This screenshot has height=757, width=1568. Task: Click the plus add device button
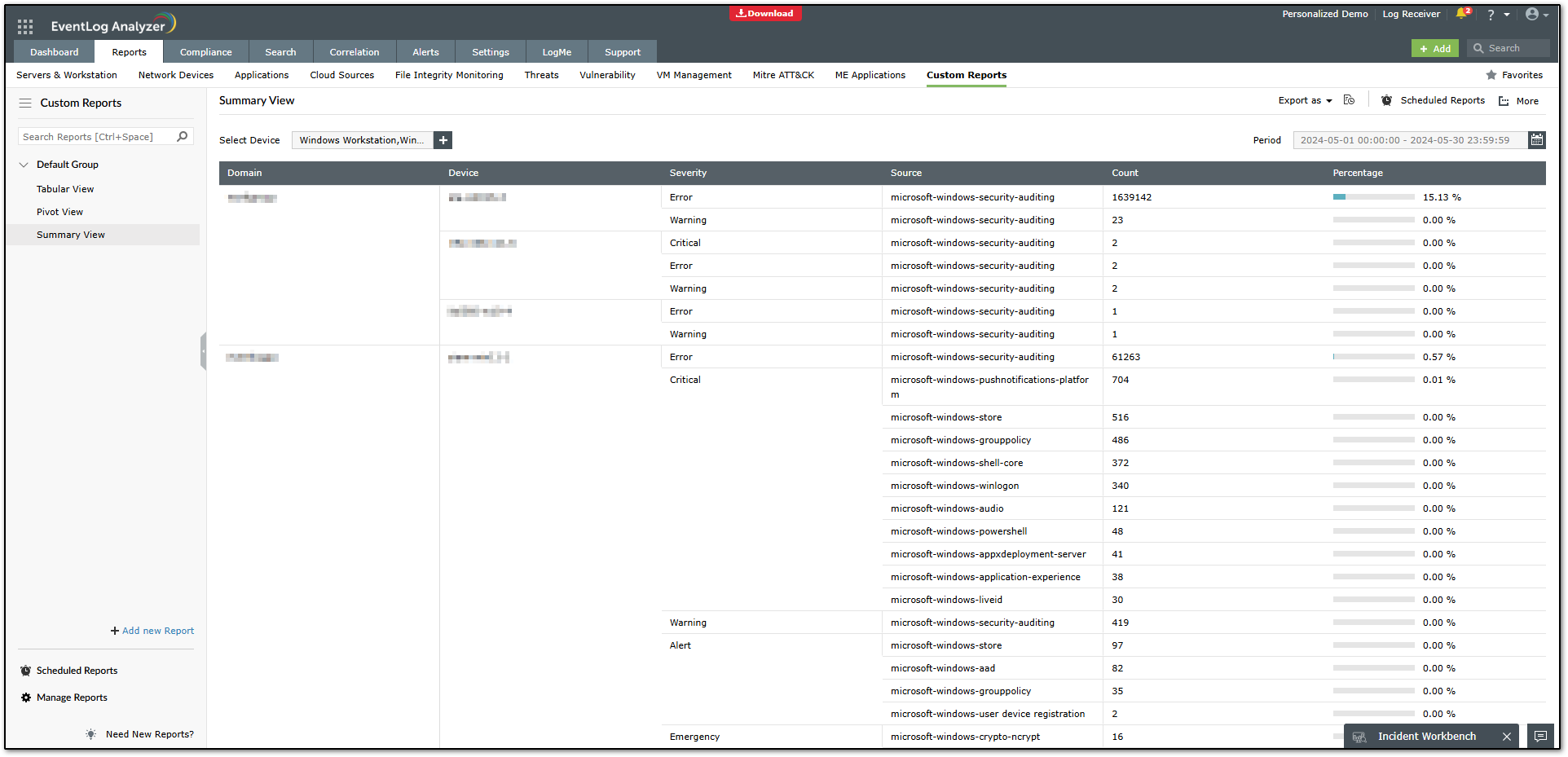click(x=443, y=140)
